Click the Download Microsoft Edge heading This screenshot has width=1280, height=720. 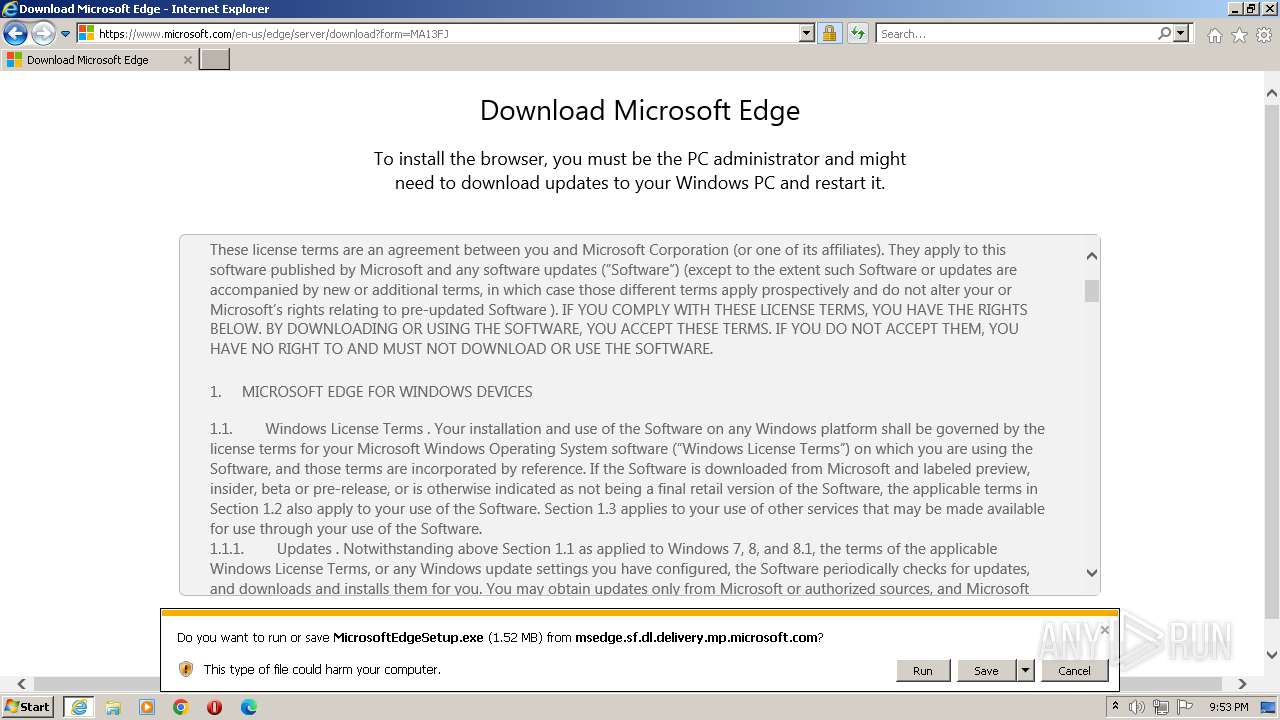tap(640, 110)
